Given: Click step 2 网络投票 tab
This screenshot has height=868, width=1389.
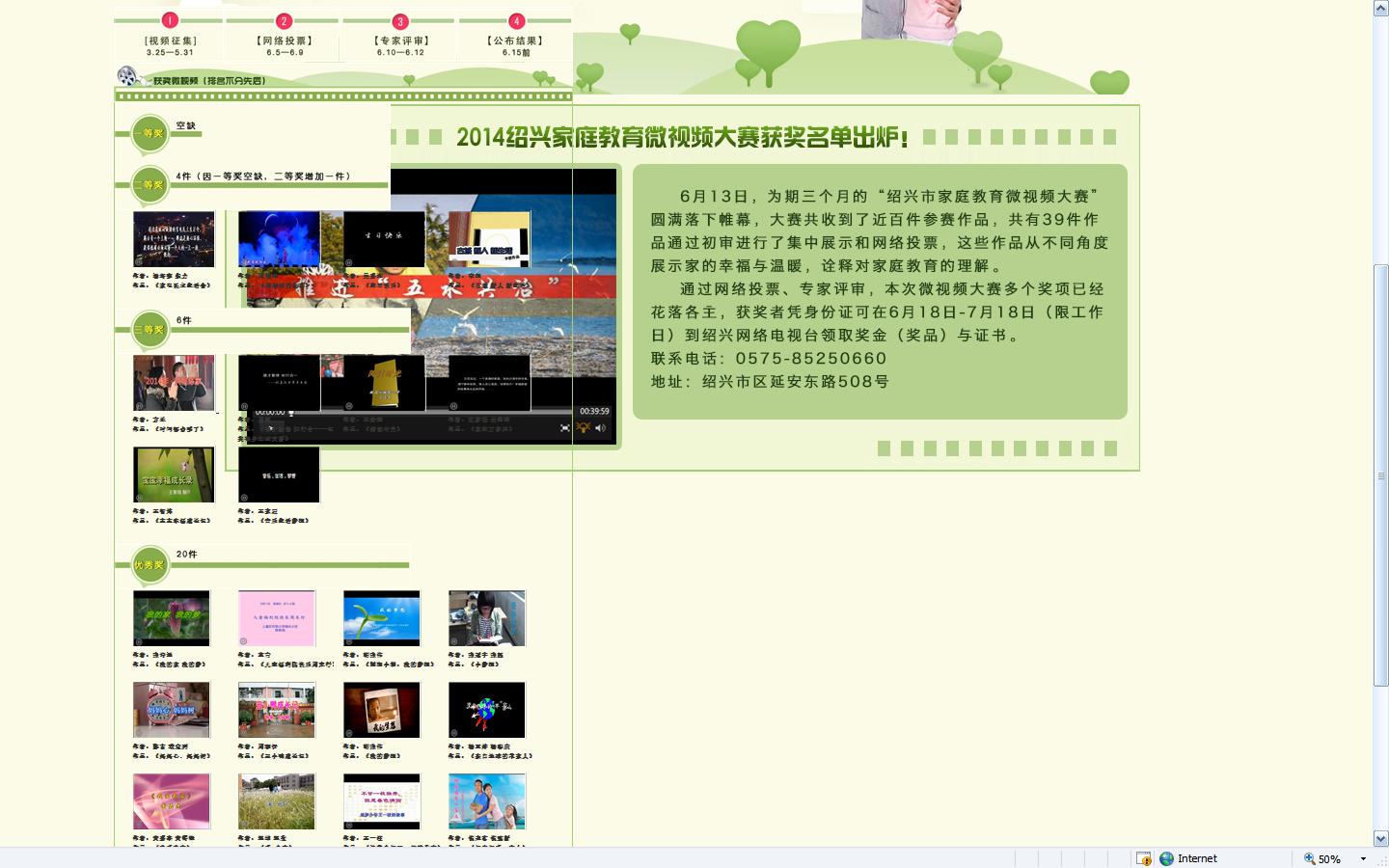Looking at the screenshot, I should [284, 36].
